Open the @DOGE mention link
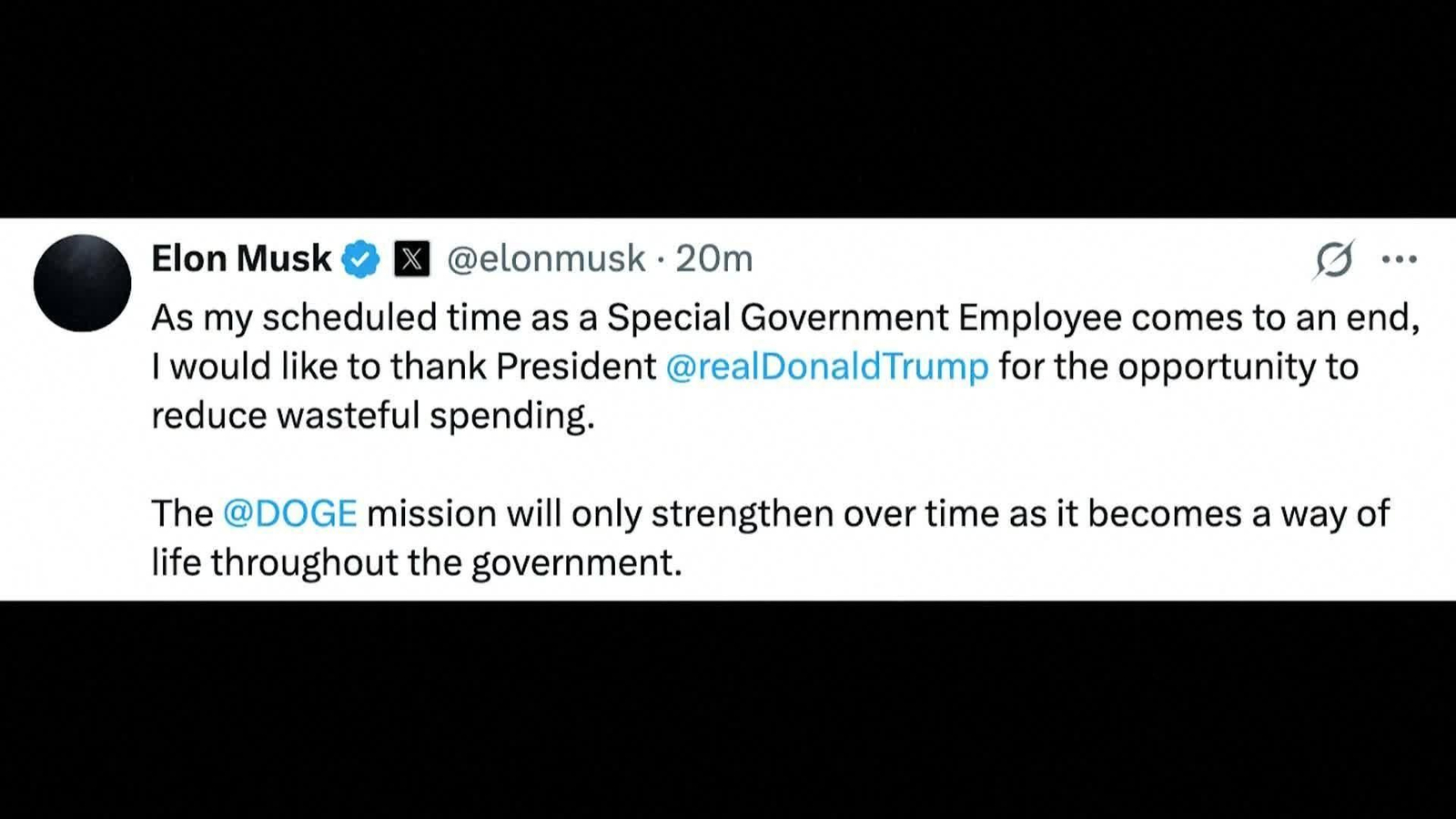 pyautogui.click(x=290, y=514)
